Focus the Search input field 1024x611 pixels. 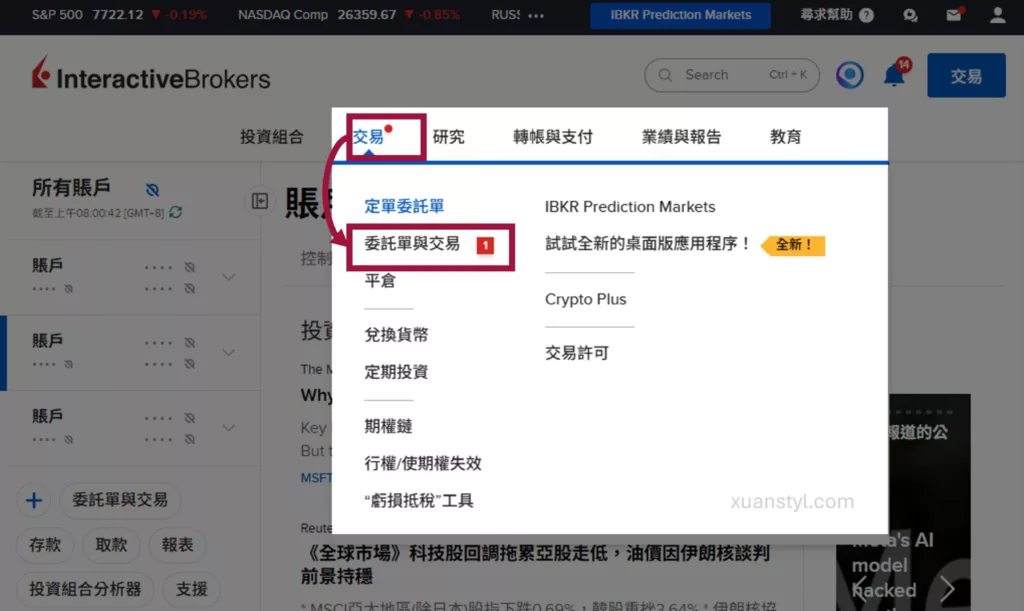coord(731,75)
